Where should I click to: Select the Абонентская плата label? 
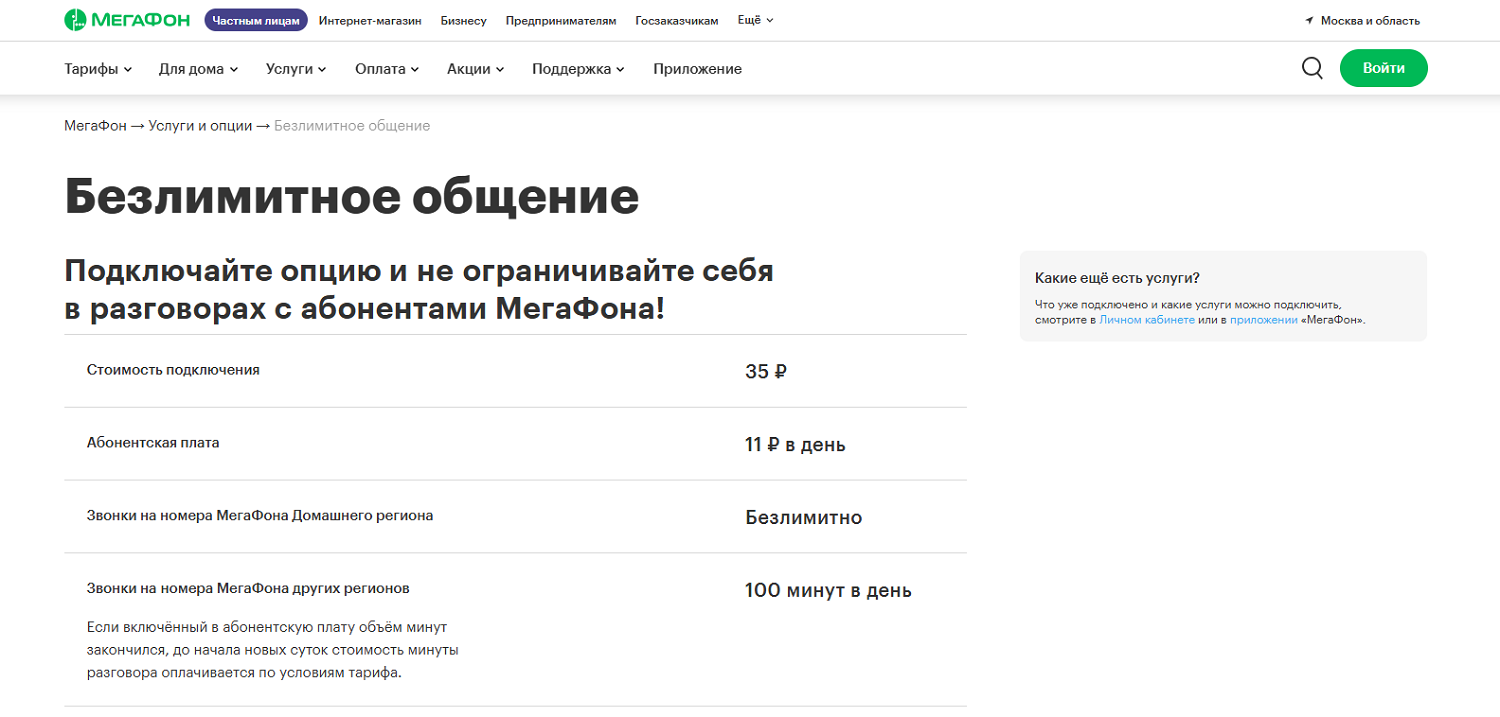153,442
